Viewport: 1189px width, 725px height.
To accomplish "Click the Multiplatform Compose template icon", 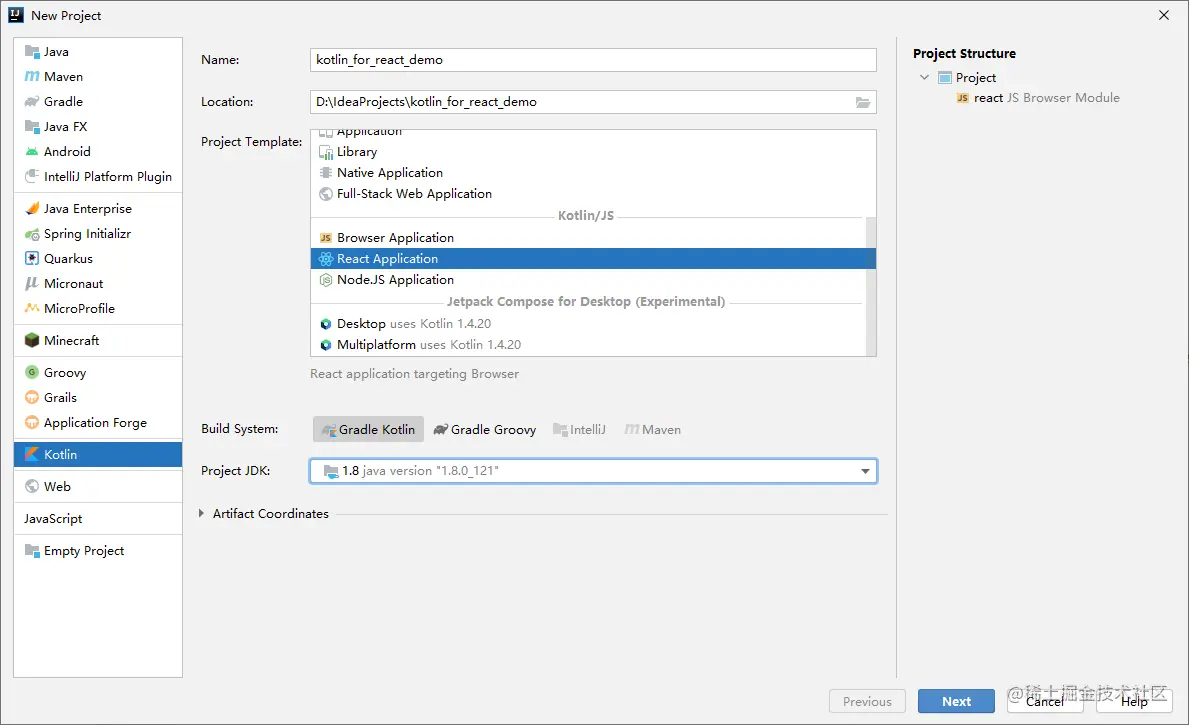I will [326, 345].
